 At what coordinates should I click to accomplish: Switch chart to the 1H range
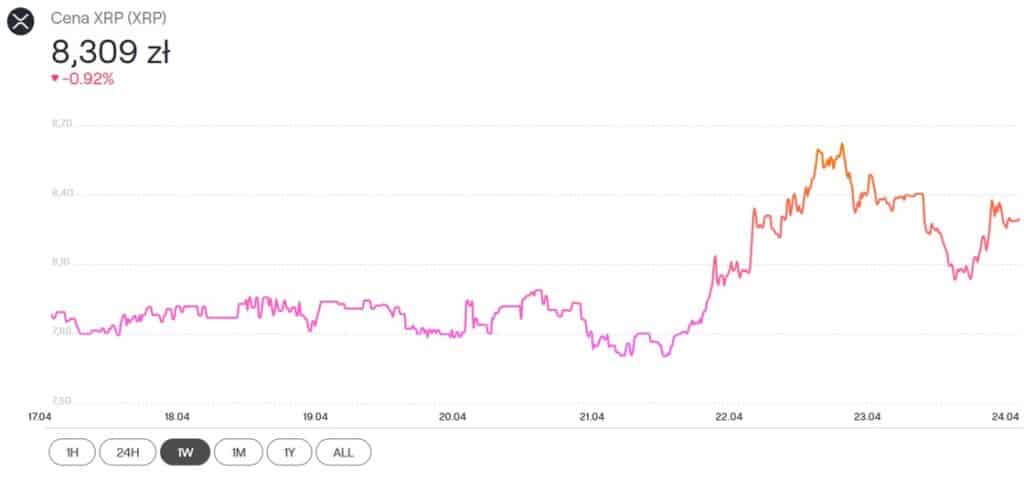pyautogui.click(x=72, y=452)
